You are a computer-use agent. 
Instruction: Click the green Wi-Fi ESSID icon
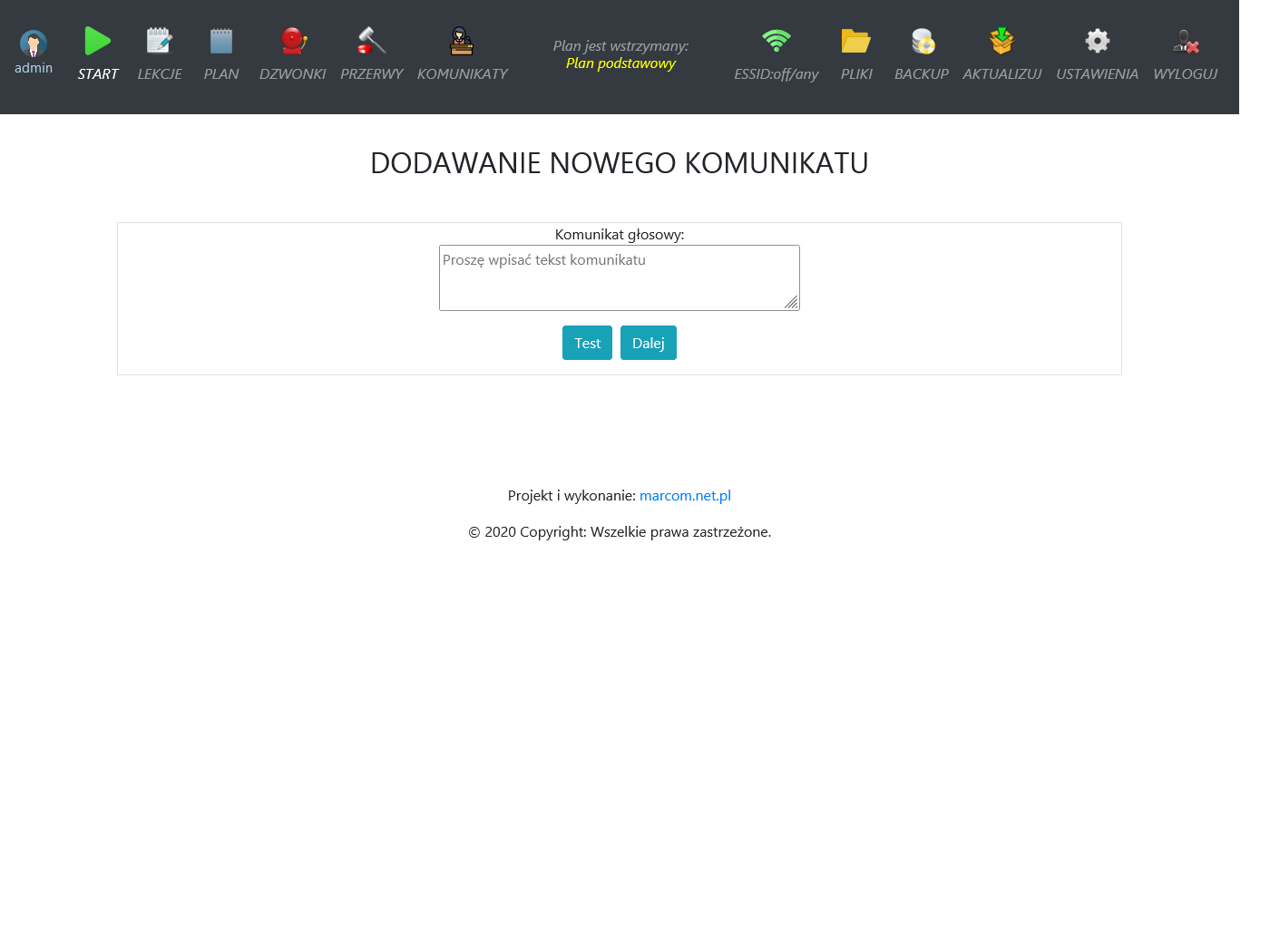[777, 41]
